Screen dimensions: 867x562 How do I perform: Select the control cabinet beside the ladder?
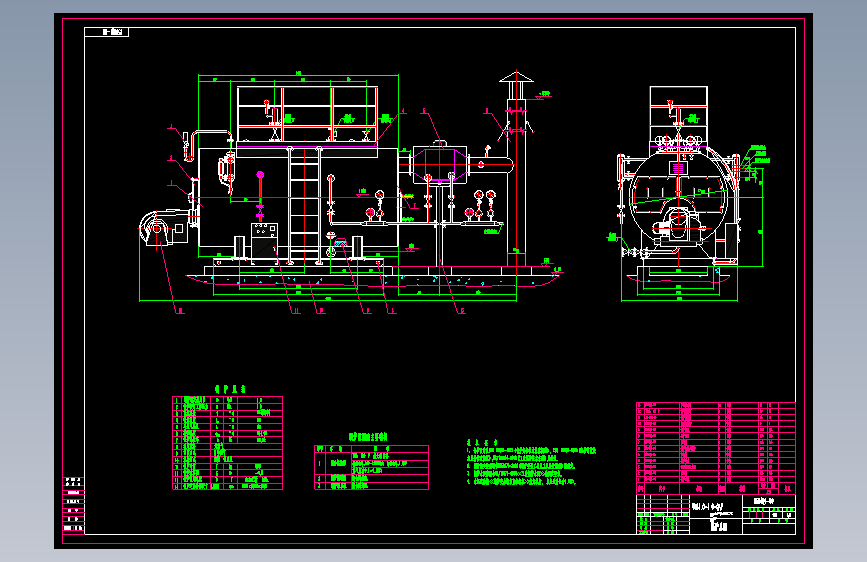[x=264, y=240]
